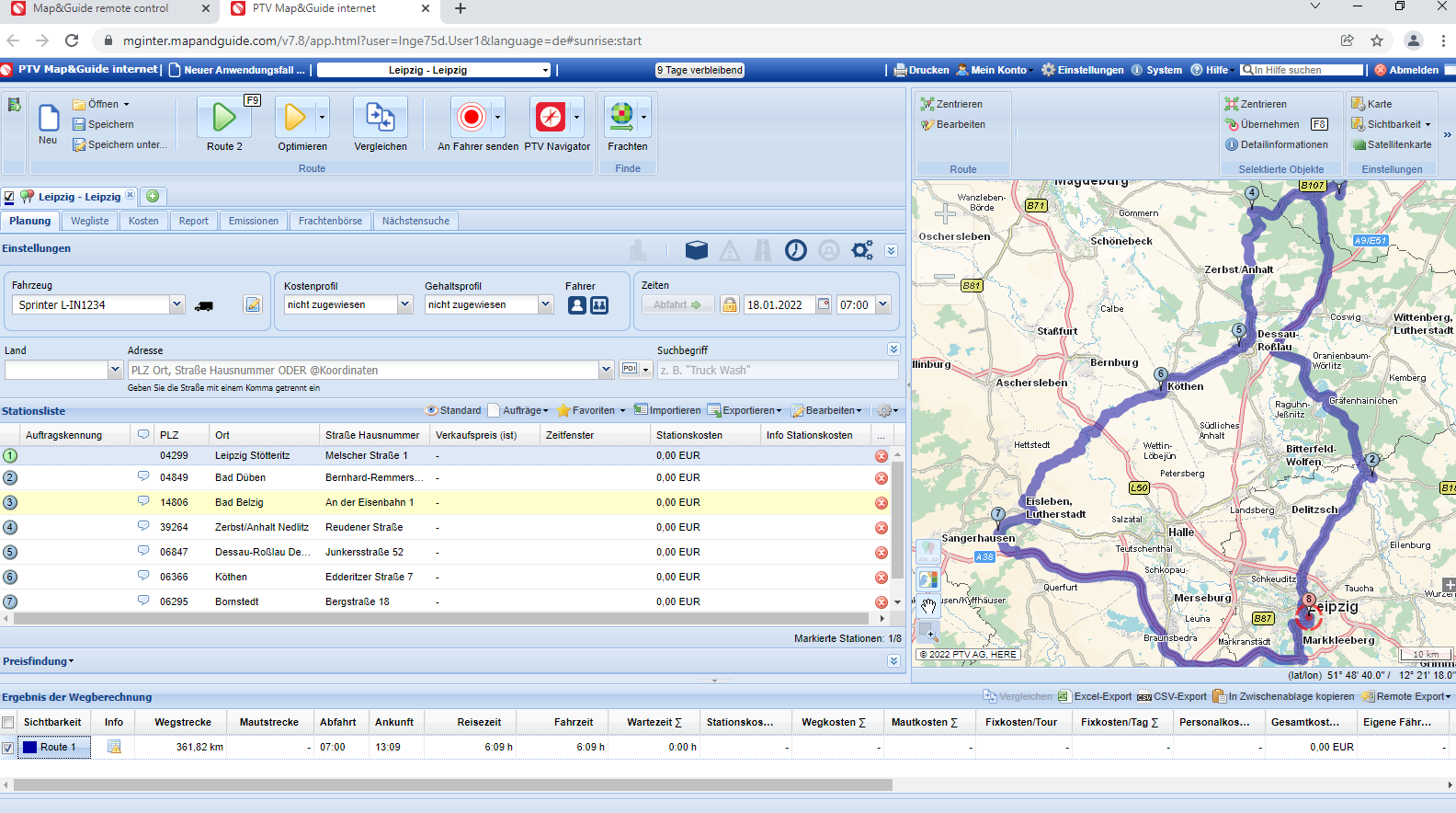Open the Exportieren dropdown menu

(x=745, y=410)
